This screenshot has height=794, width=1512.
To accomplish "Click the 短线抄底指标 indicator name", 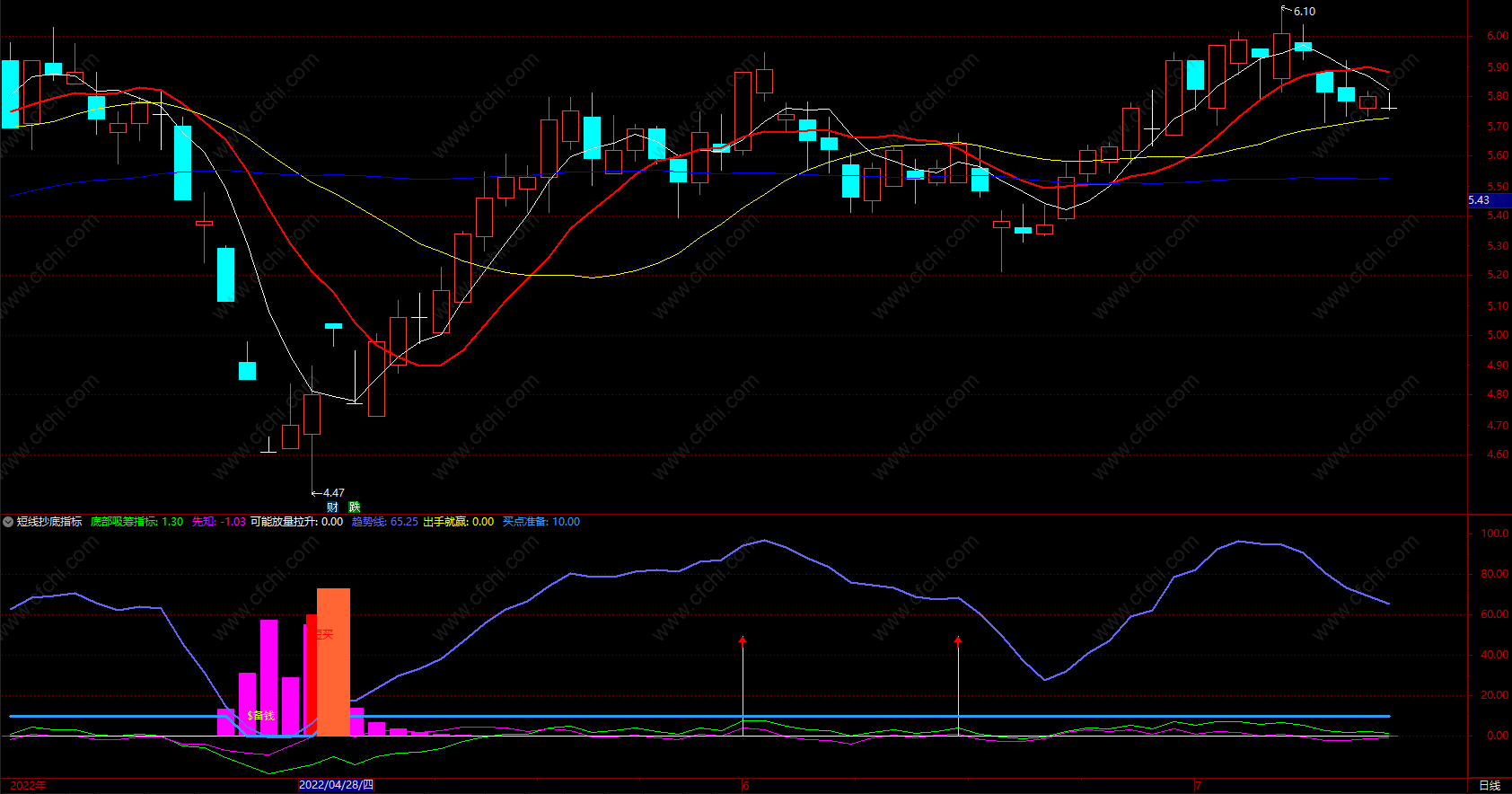I will 49,522.
